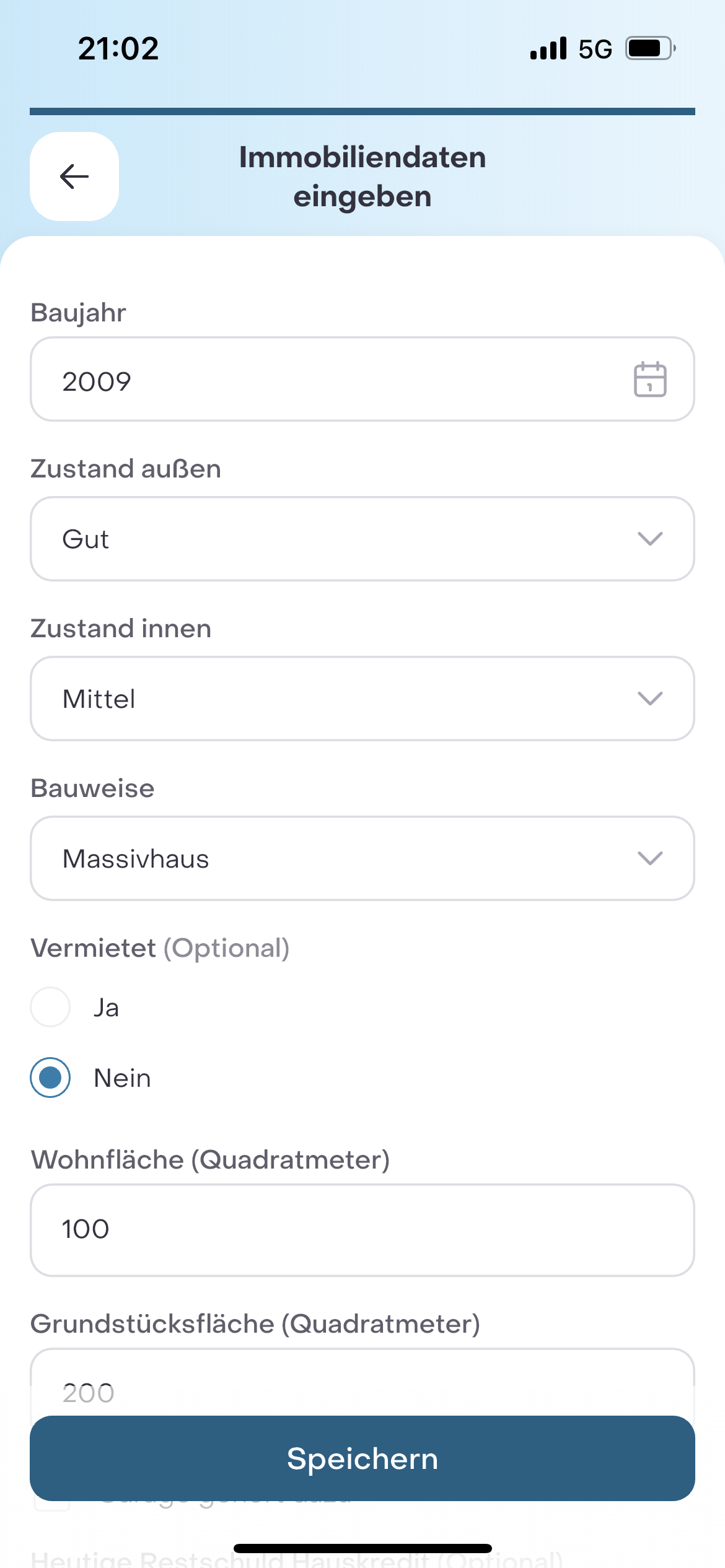The height and width of the screenshot is (1568, 725).
Task: Tap the chevron arrow in Zustand außen
Action: (x=649, y=539)
